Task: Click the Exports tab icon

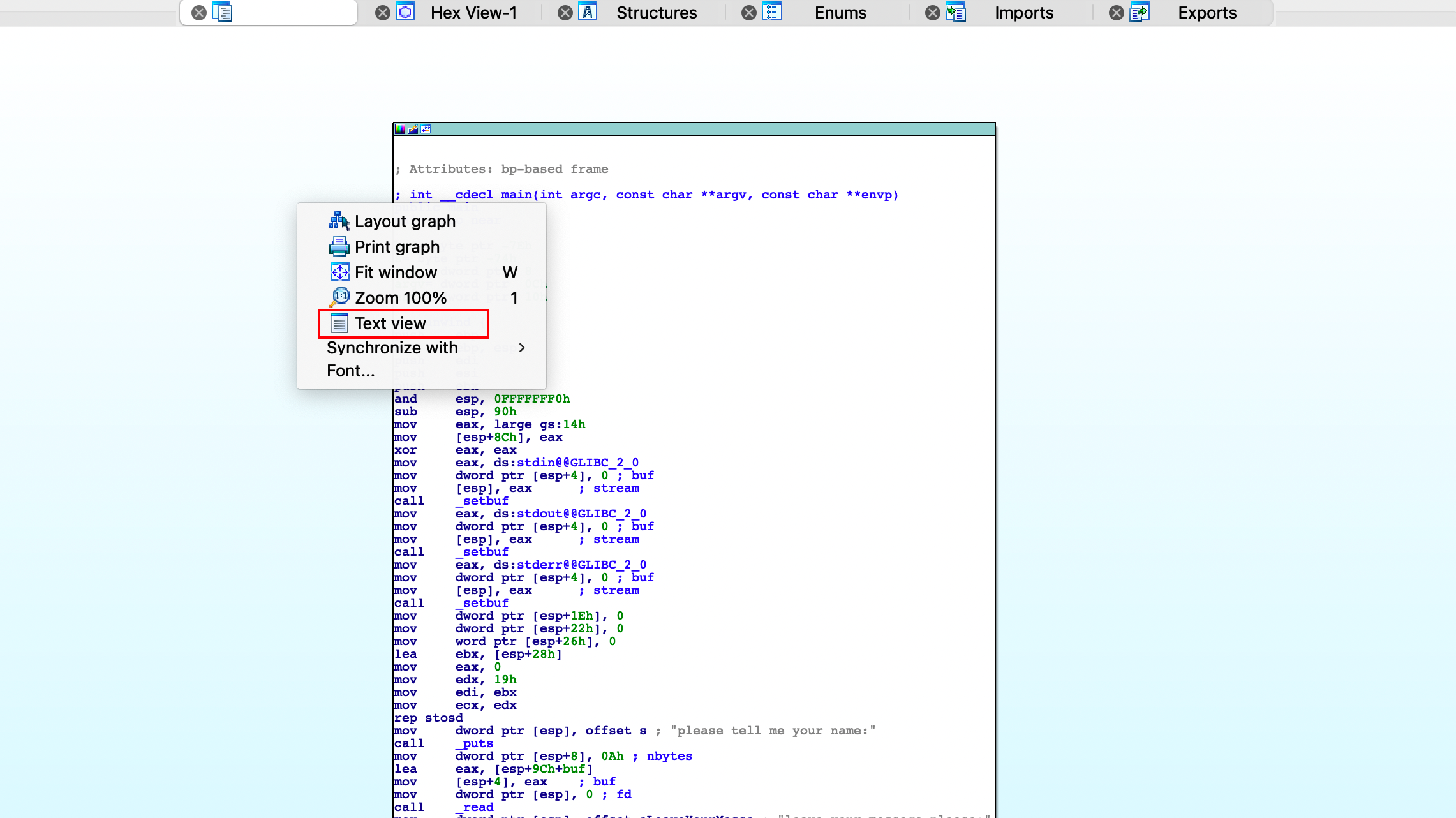Action: pos(1139,12)
